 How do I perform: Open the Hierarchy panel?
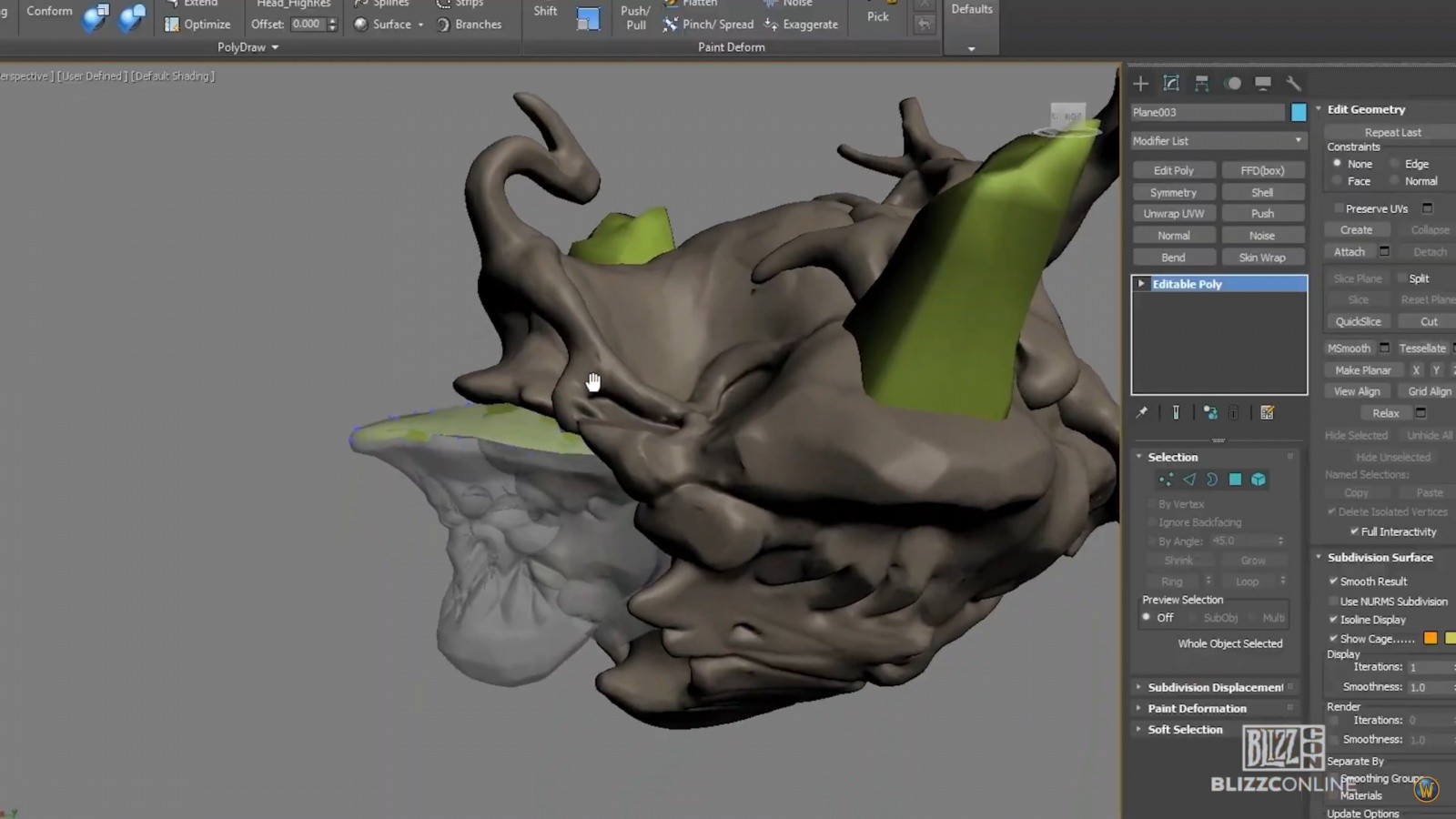coord(1202,84)
